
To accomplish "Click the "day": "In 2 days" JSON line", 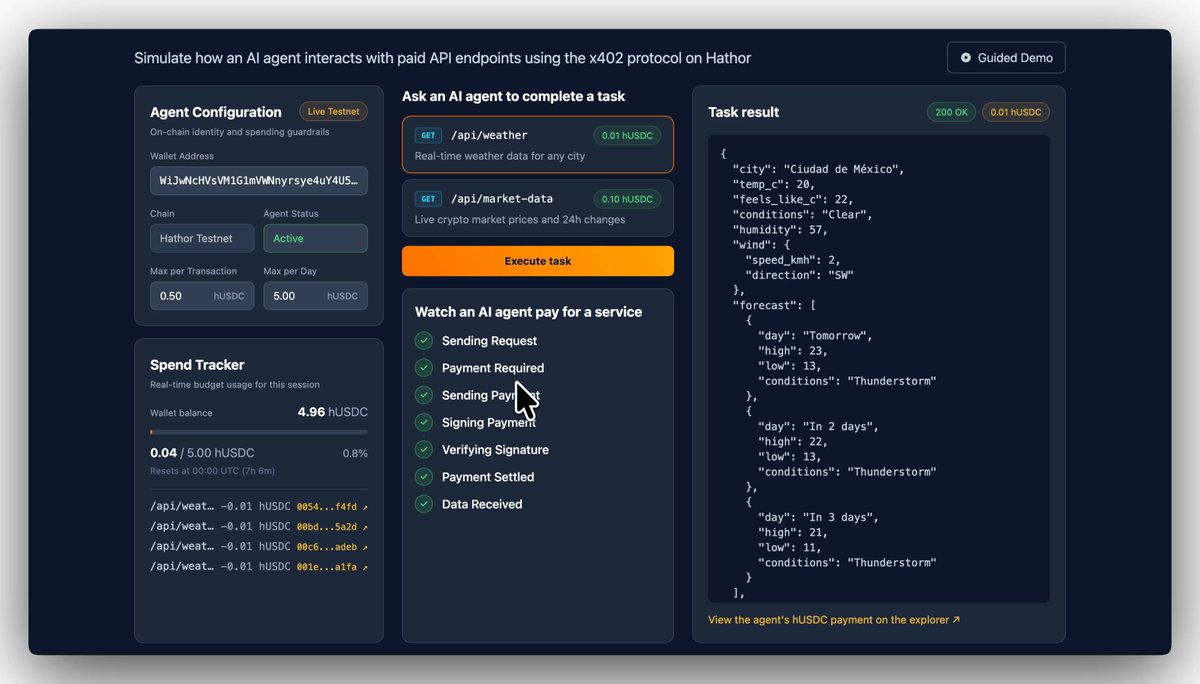I will 819,427.
